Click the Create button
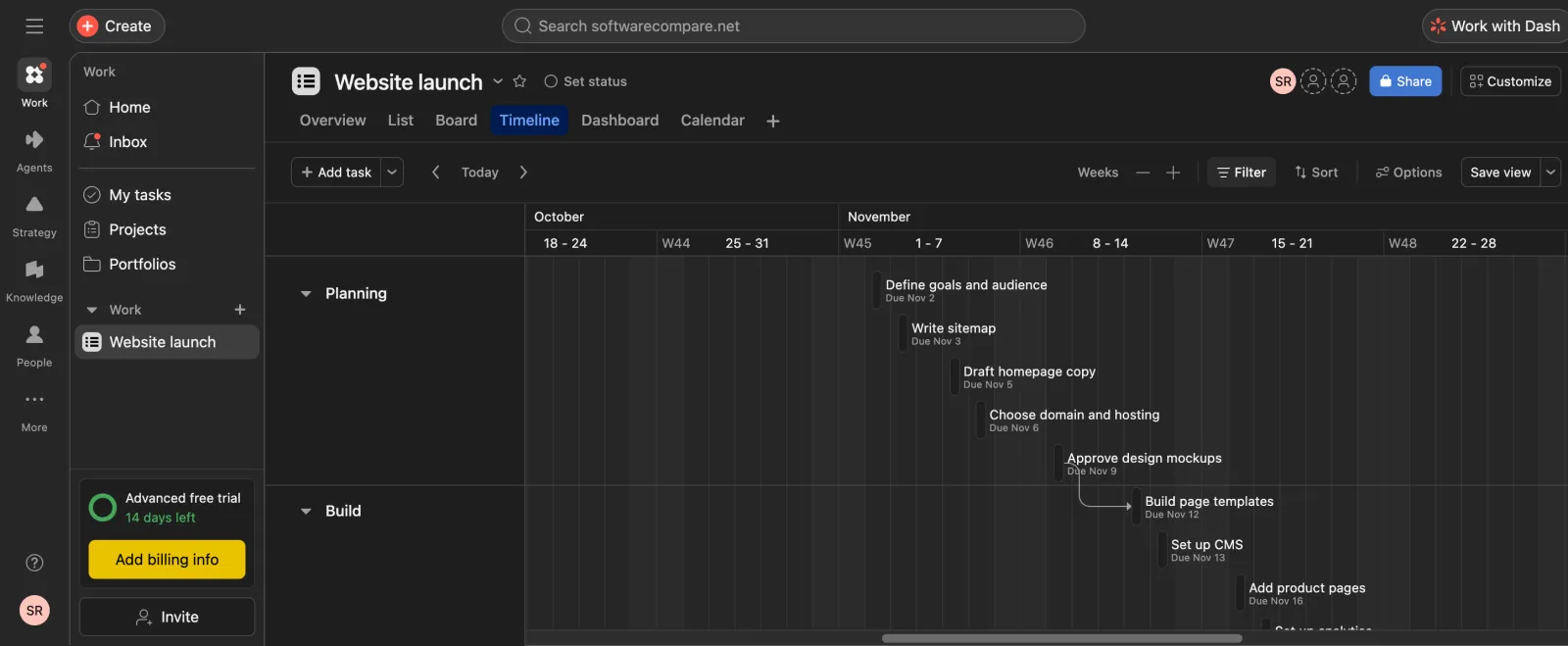The height and width of the screenshot is (646, 1568). (117, 26)
